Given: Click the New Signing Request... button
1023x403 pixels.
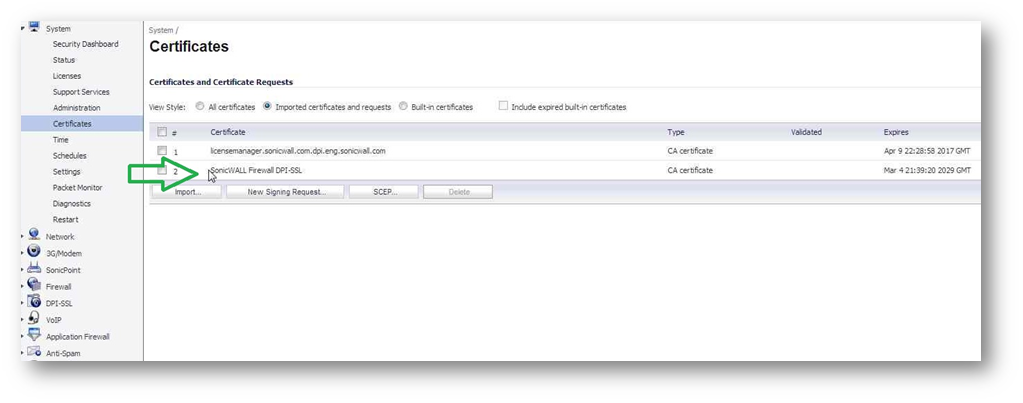Looking at the screenshot, I should [x=284, y=191].
